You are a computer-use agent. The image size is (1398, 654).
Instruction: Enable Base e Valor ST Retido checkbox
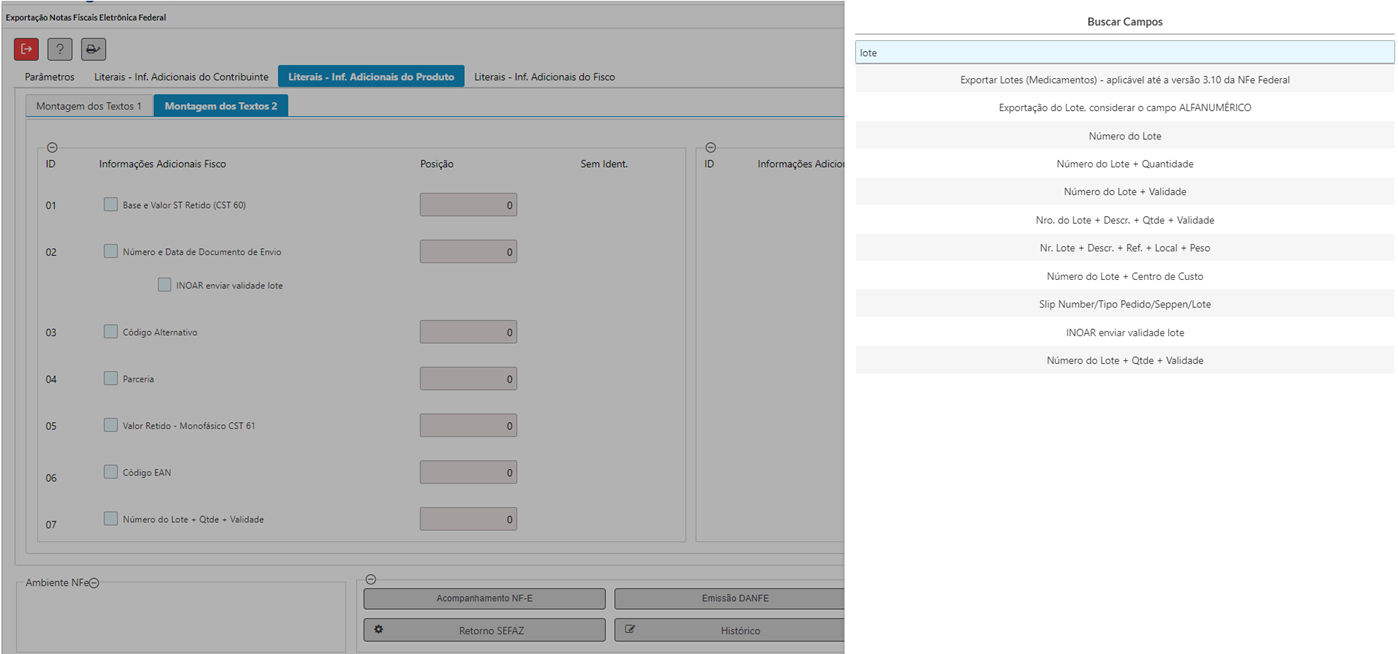(111, 204)
